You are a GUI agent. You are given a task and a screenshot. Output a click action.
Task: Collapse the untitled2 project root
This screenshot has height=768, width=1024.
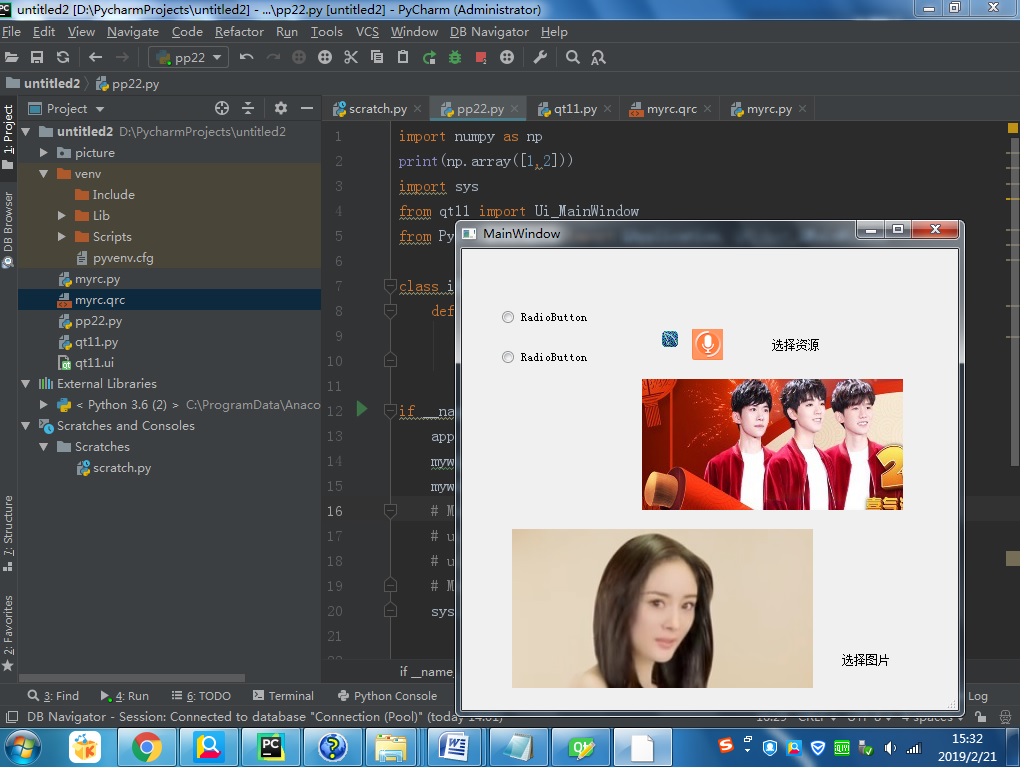click(25, 132)
